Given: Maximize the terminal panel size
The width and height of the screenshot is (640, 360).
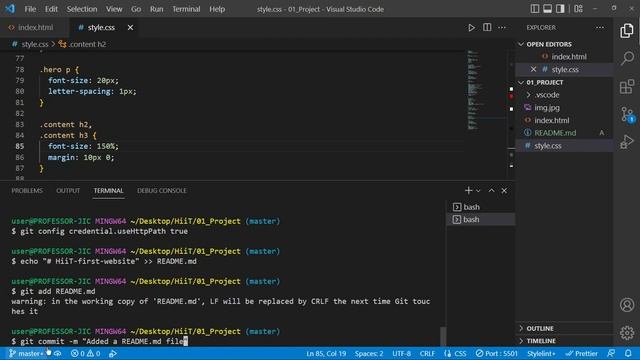Looking at the screenshot, I should tap(491, 191).
